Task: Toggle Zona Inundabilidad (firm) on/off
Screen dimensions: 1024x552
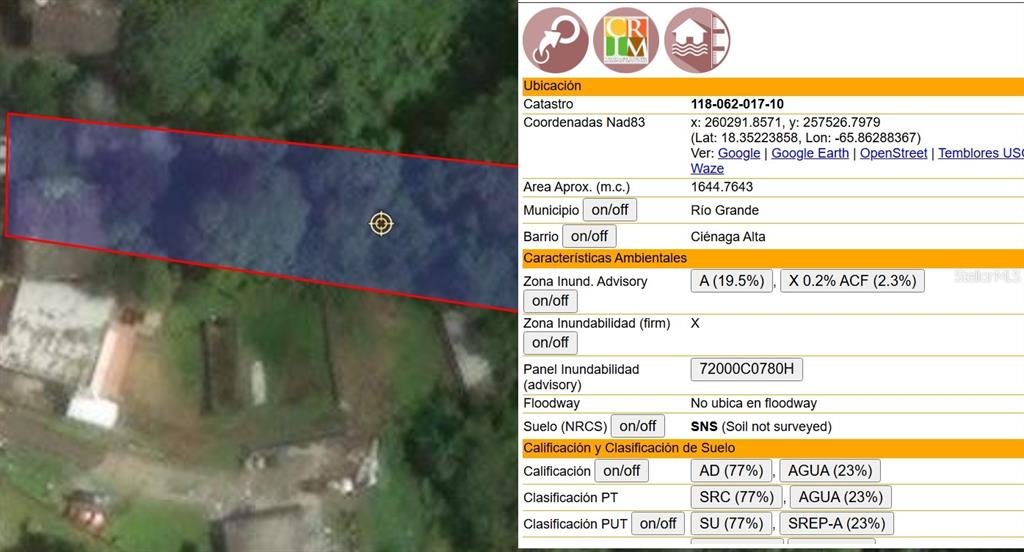Action: point(550,342)
